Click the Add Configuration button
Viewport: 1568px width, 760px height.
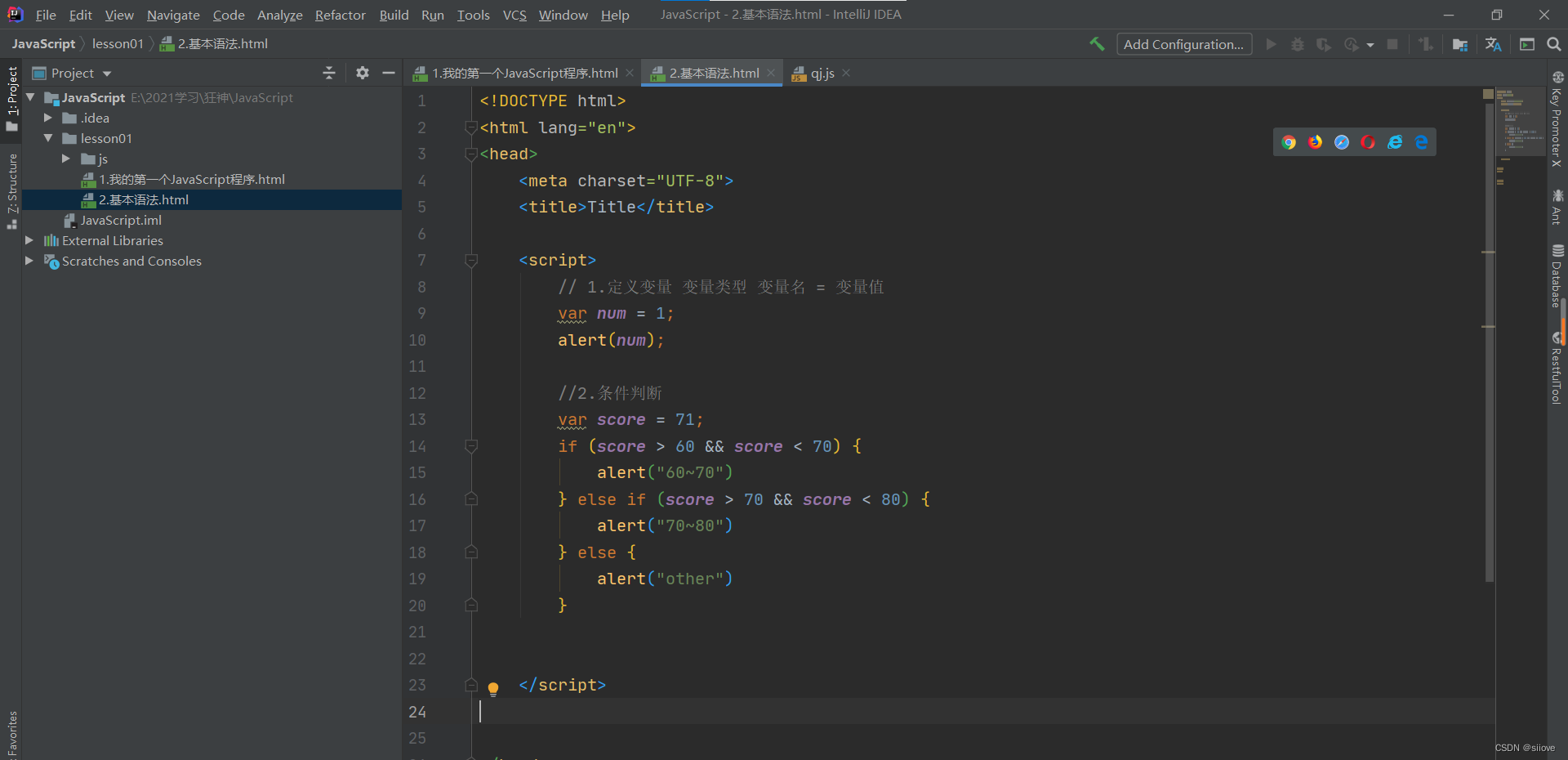click(x=1184, y=43)
